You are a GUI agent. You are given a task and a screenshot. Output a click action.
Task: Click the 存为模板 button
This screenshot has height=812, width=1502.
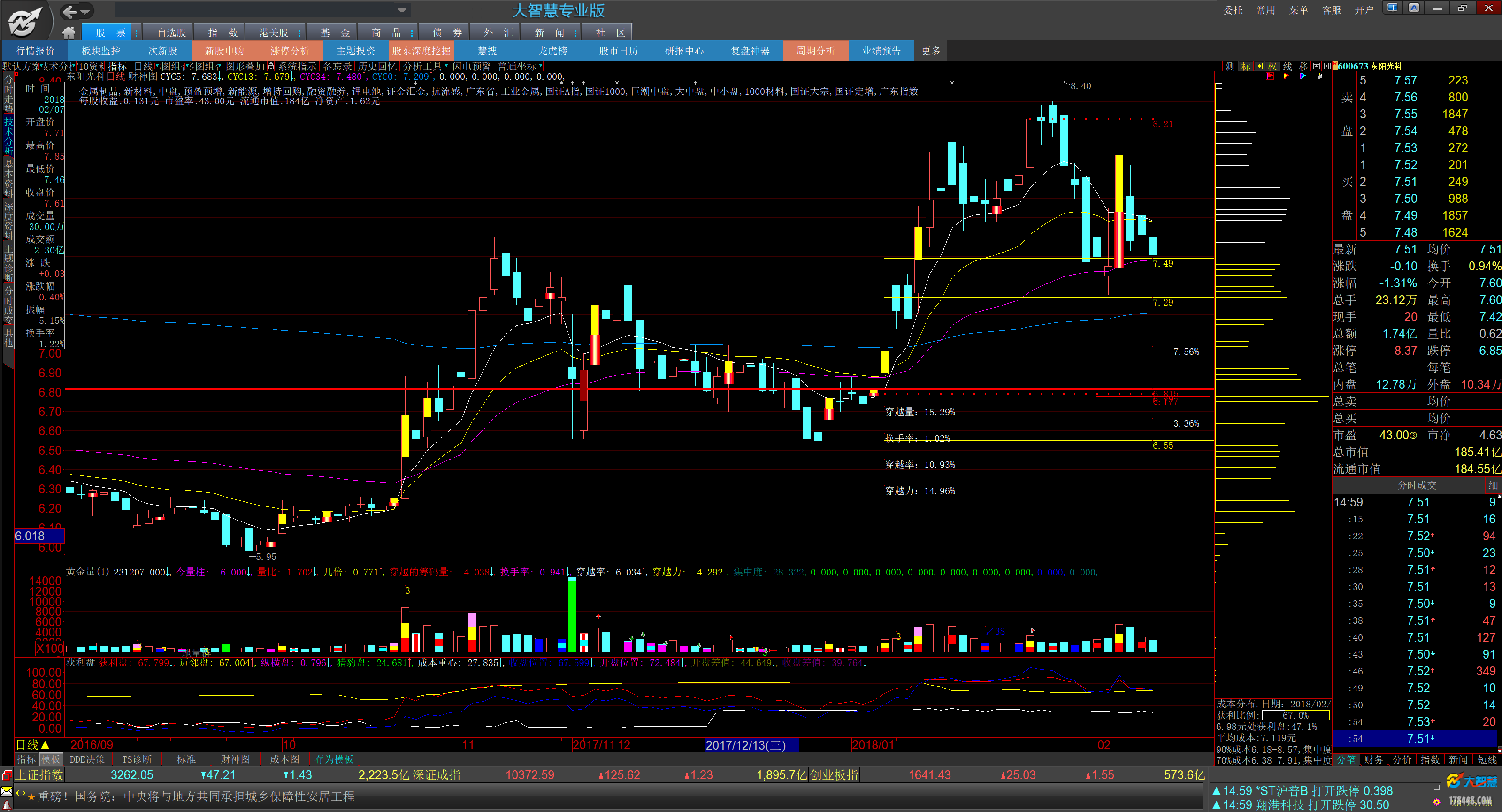(x=334, y=759)
